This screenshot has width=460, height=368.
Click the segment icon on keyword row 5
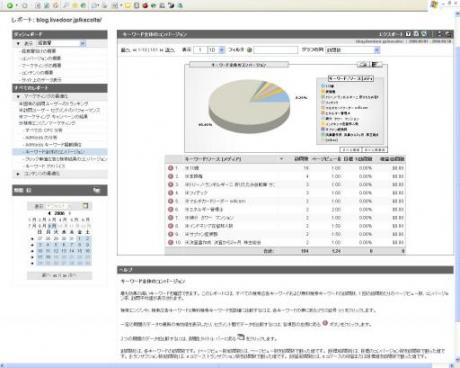(171, 201)
